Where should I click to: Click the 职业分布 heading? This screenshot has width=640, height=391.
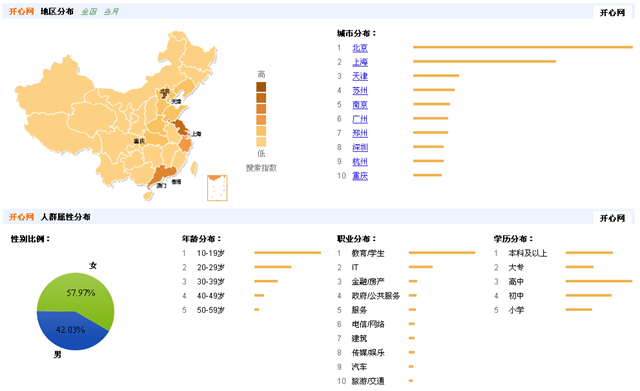pos(356,239)
